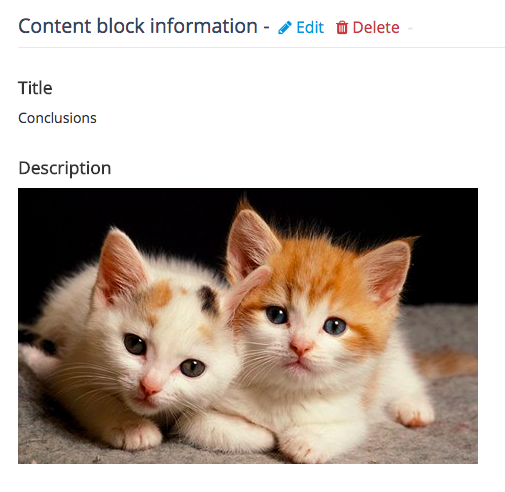The image size is (505, 492).
Task: Click the orange kitten's tail
Action: point(447,362)
